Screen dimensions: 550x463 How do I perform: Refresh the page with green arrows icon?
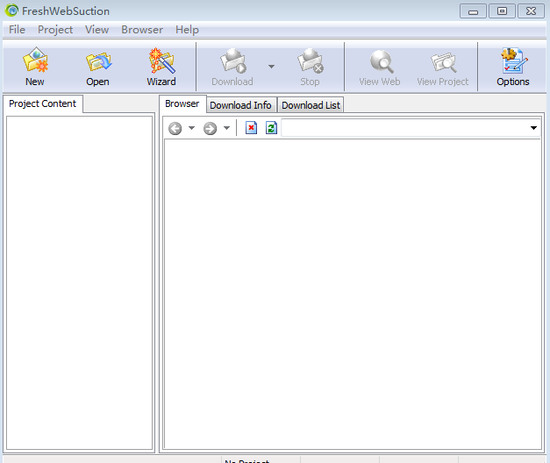271,128
